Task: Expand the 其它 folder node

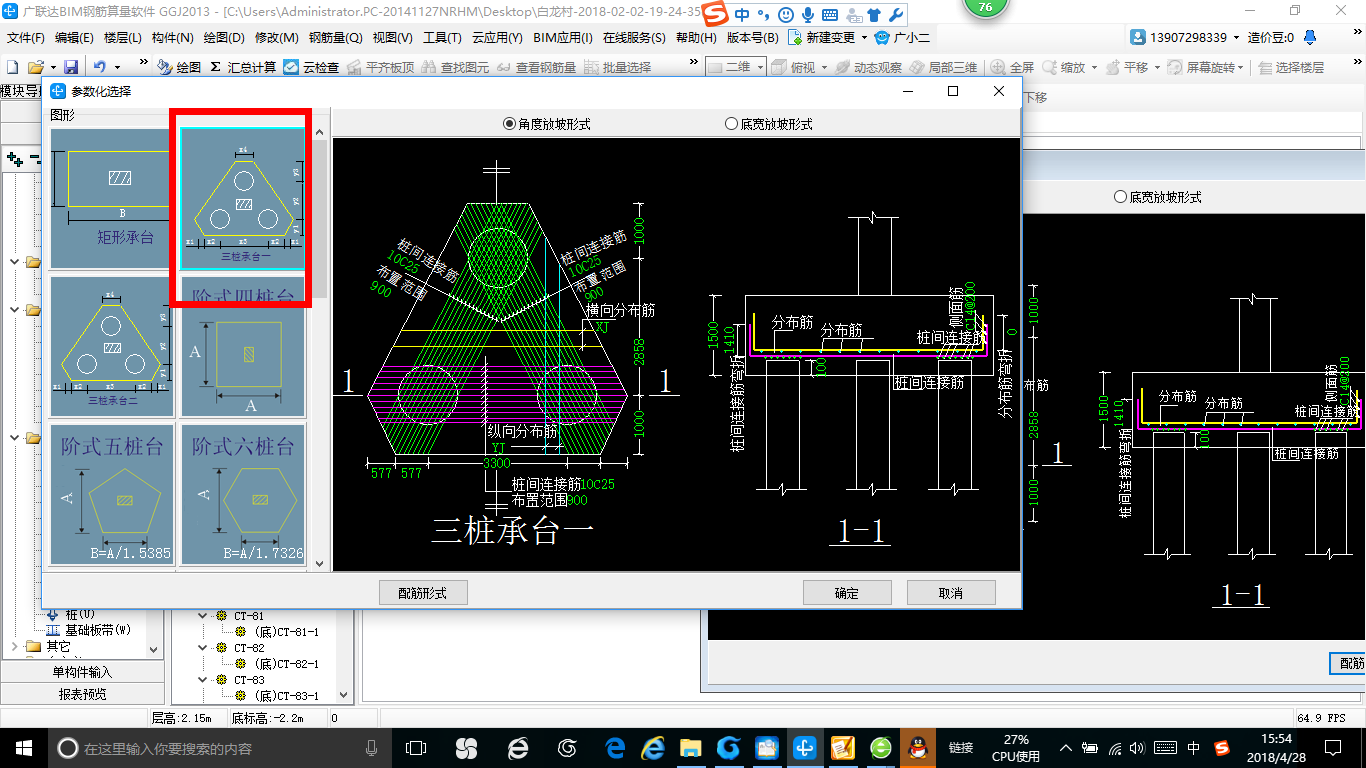Action: pos(15,647)
